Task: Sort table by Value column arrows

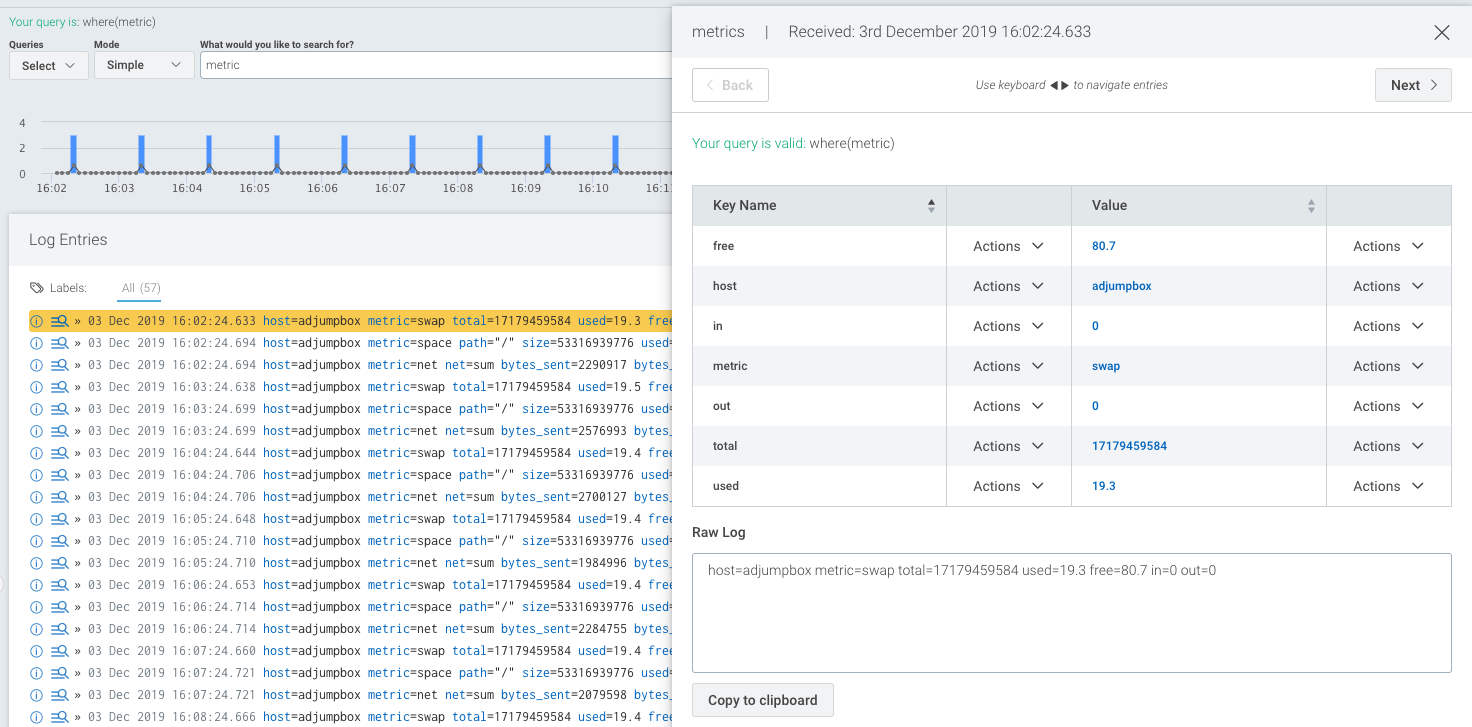Action: [x=1311, y=206]
